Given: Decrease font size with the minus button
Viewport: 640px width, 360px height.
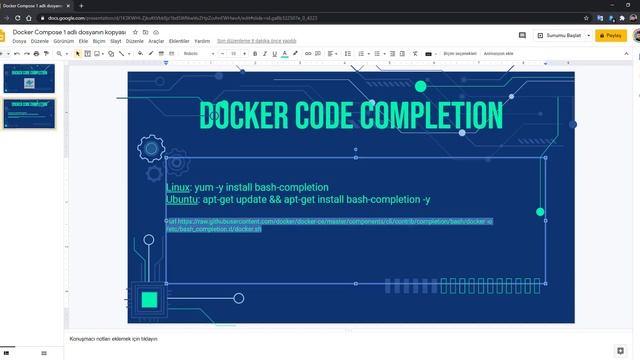Looking at the screenshot, I should click(x=222, y=53).
